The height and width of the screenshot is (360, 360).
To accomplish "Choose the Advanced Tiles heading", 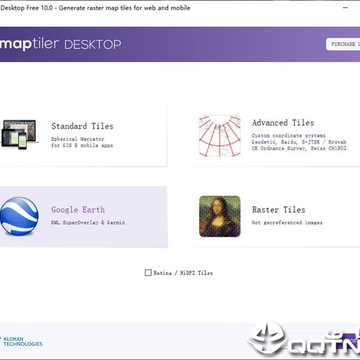I will coord(283,123).
